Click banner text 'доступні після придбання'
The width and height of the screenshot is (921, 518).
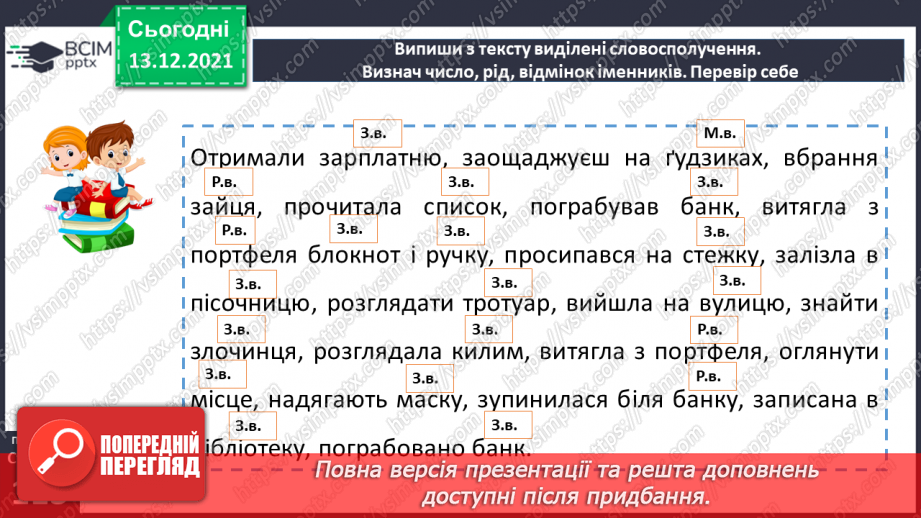coord(566,497)
